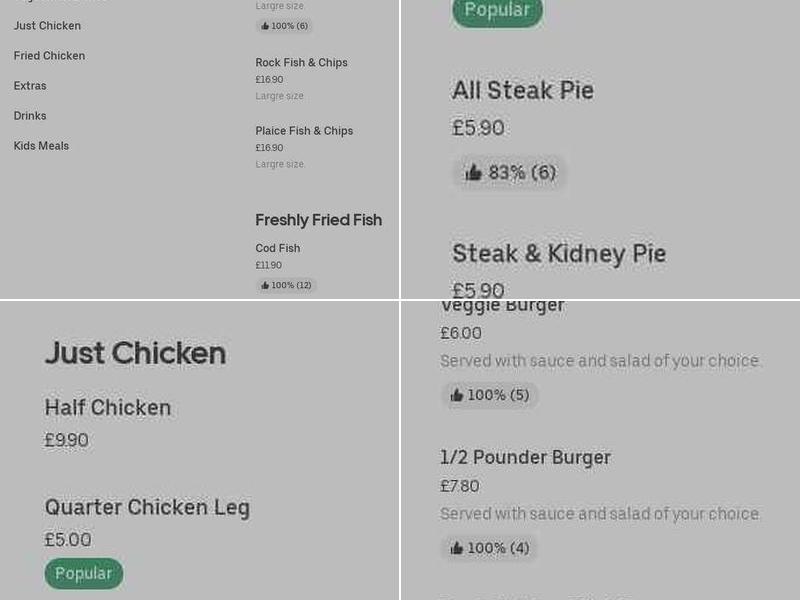Open the Drinks category link
The width and height of the screenshot is (800, 600).
click(29, 115)
